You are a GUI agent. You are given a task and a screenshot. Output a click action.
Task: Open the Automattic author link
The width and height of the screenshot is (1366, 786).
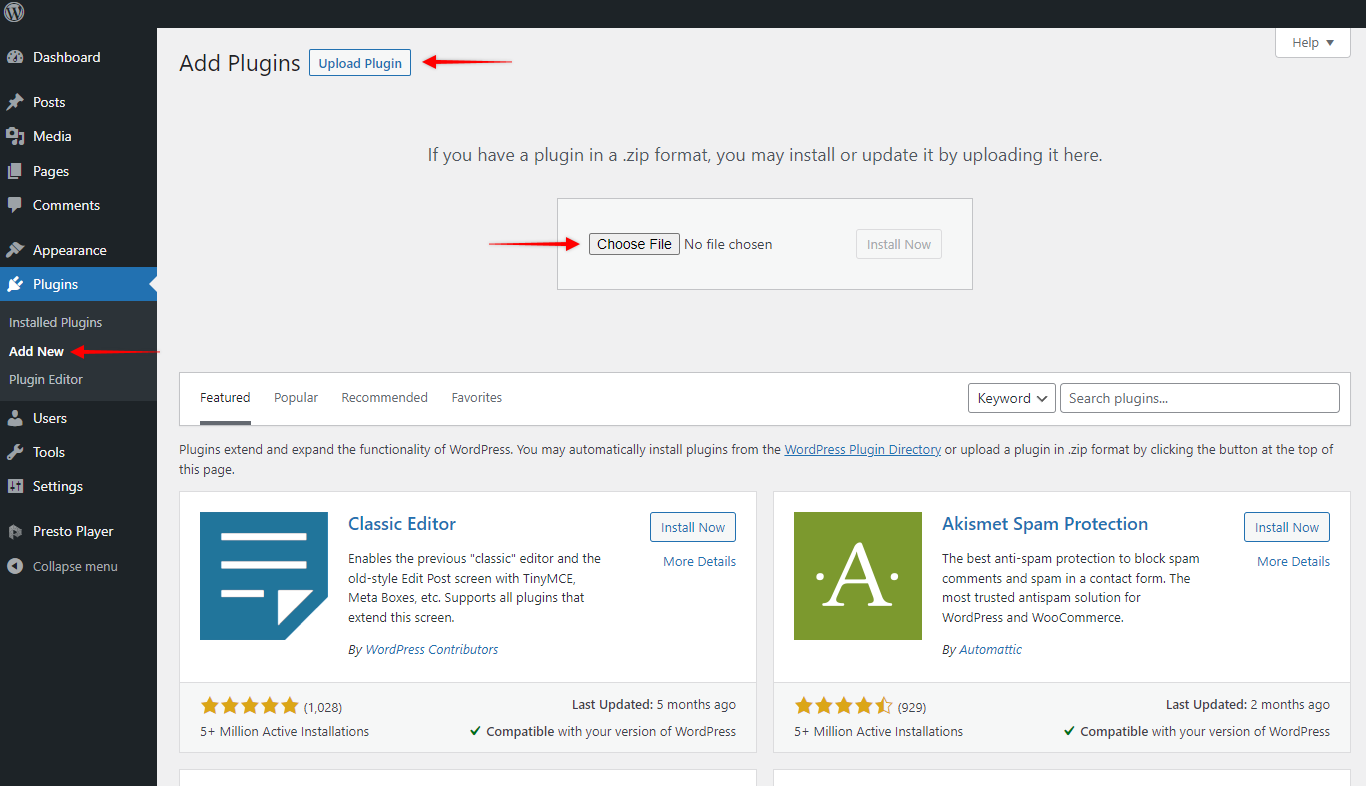tap(991, 649)
